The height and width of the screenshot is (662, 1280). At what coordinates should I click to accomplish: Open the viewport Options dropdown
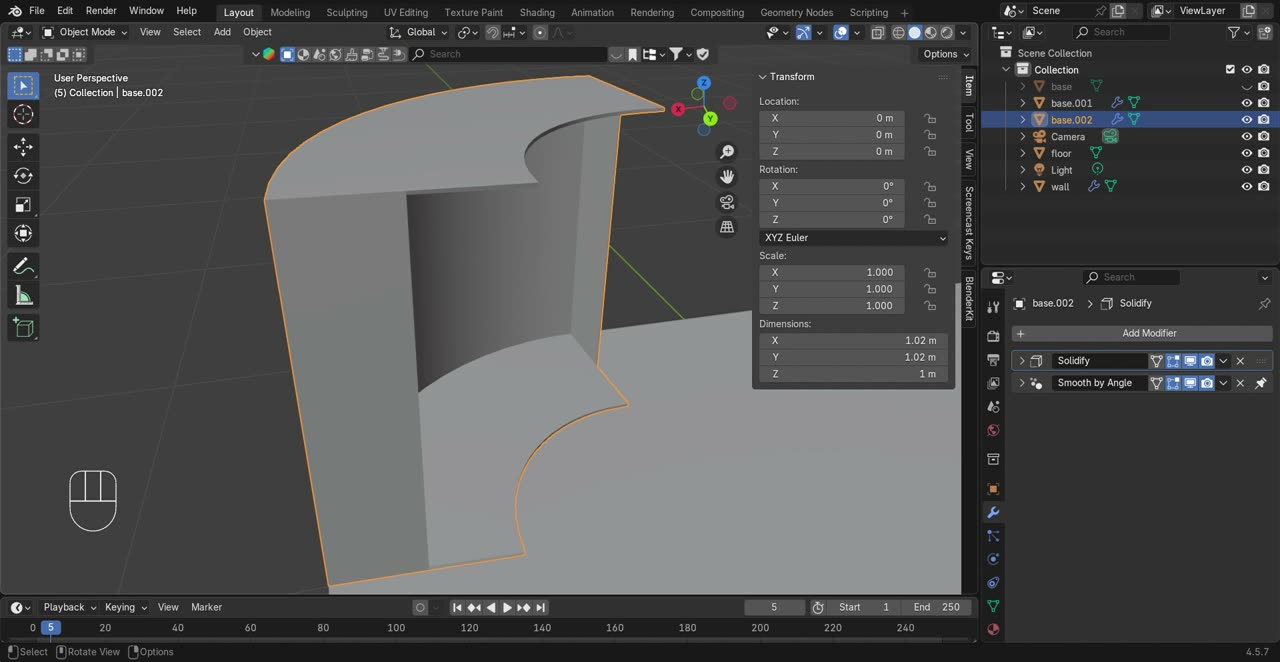pos(946,54)
